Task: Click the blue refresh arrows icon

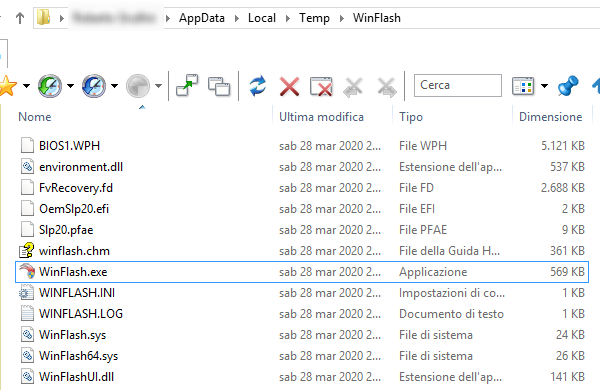Action: (x=258, y=86)
